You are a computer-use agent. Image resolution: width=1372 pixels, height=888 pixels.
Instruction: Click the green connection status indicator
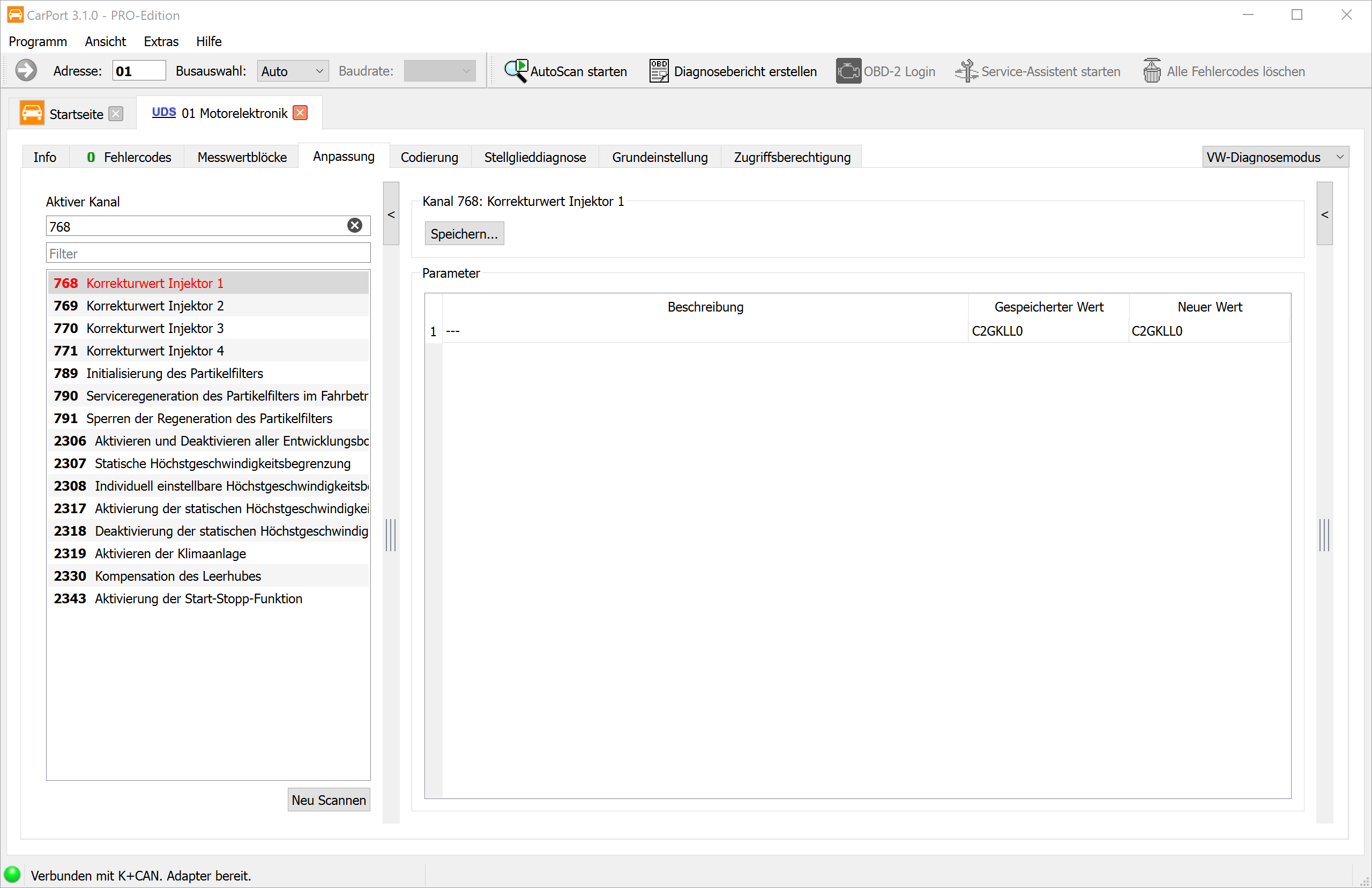[x=12, y=875]
